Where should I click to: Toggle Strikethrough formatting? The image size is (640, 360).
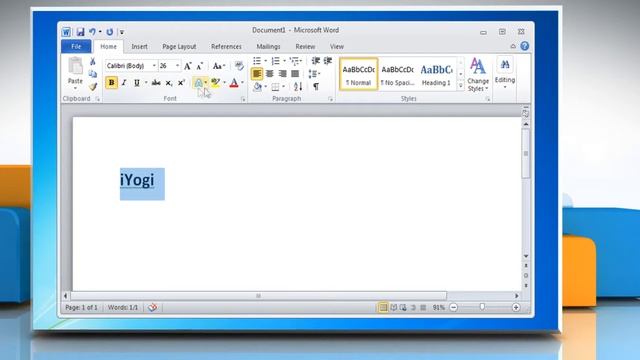(156, 83)
